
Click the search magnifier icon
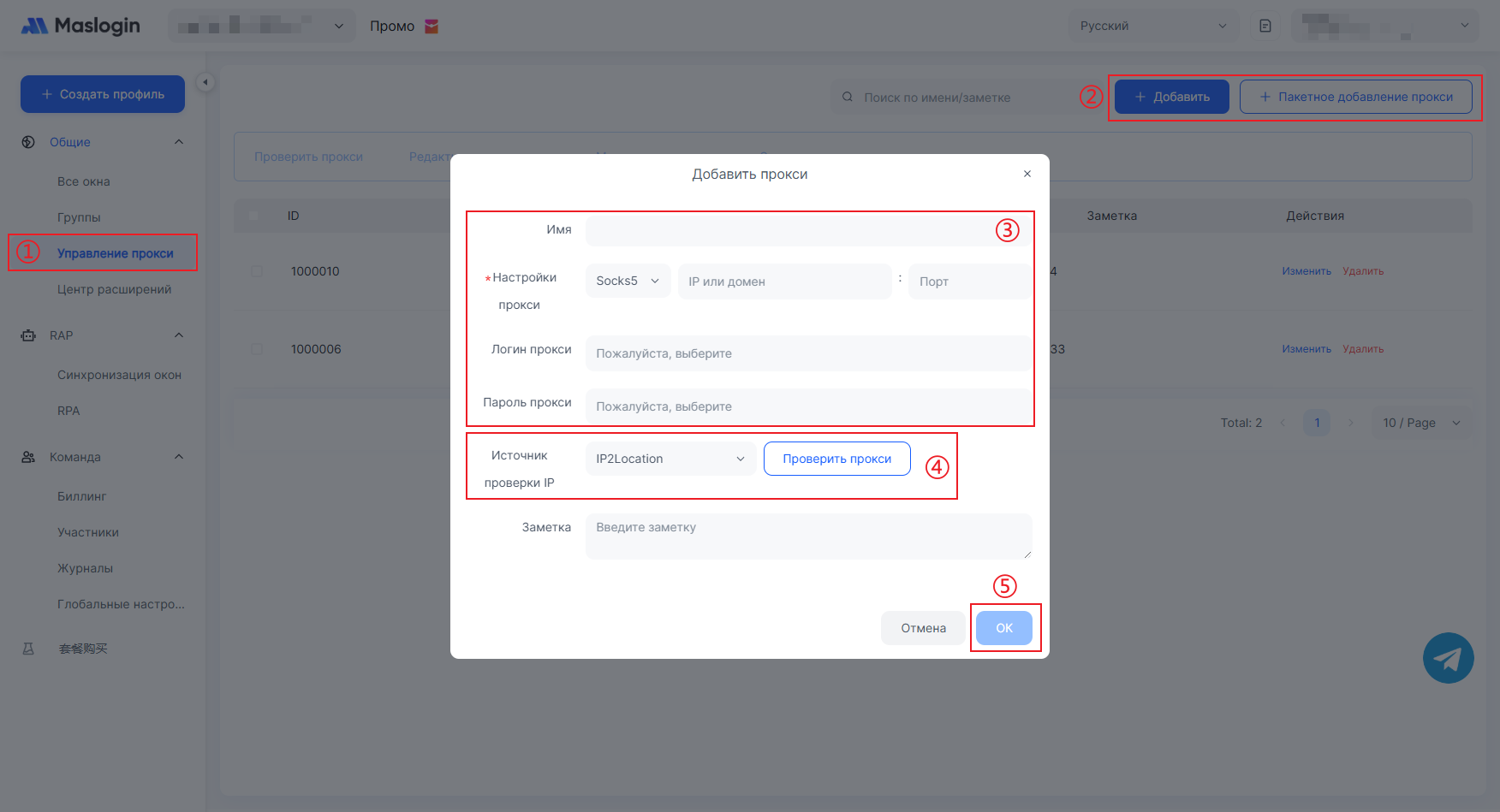[847, 98]
